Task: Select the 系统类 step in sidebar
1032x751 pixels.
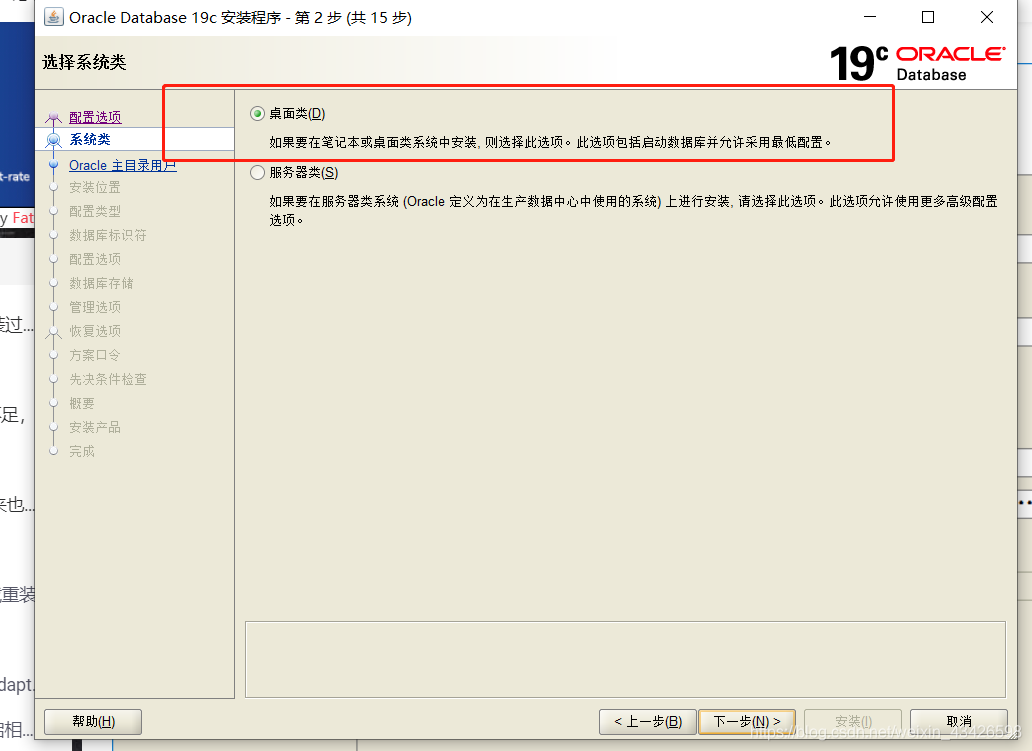Action: [x=90, y=140]
